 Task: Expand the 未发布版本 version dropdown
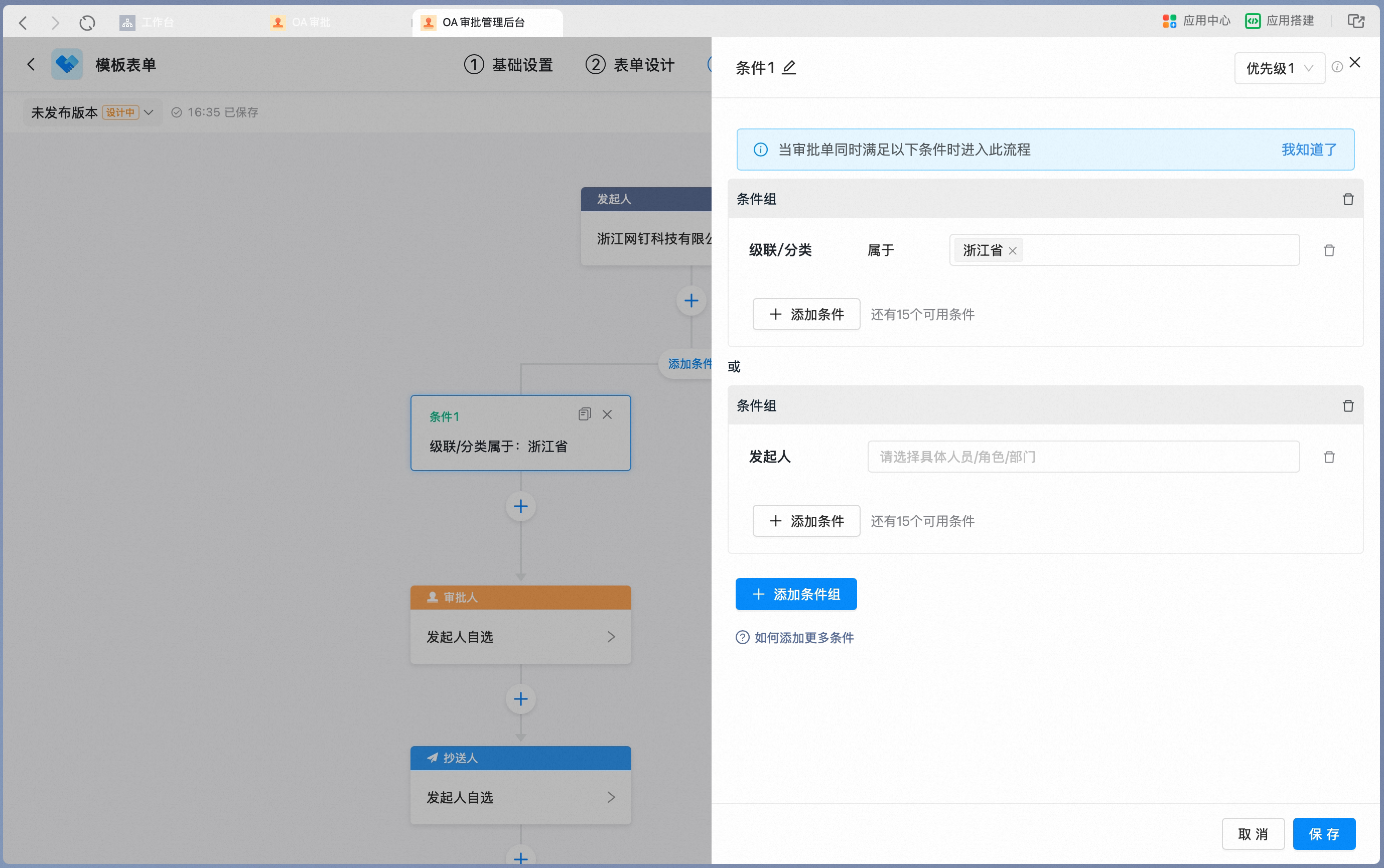[93, 112]
